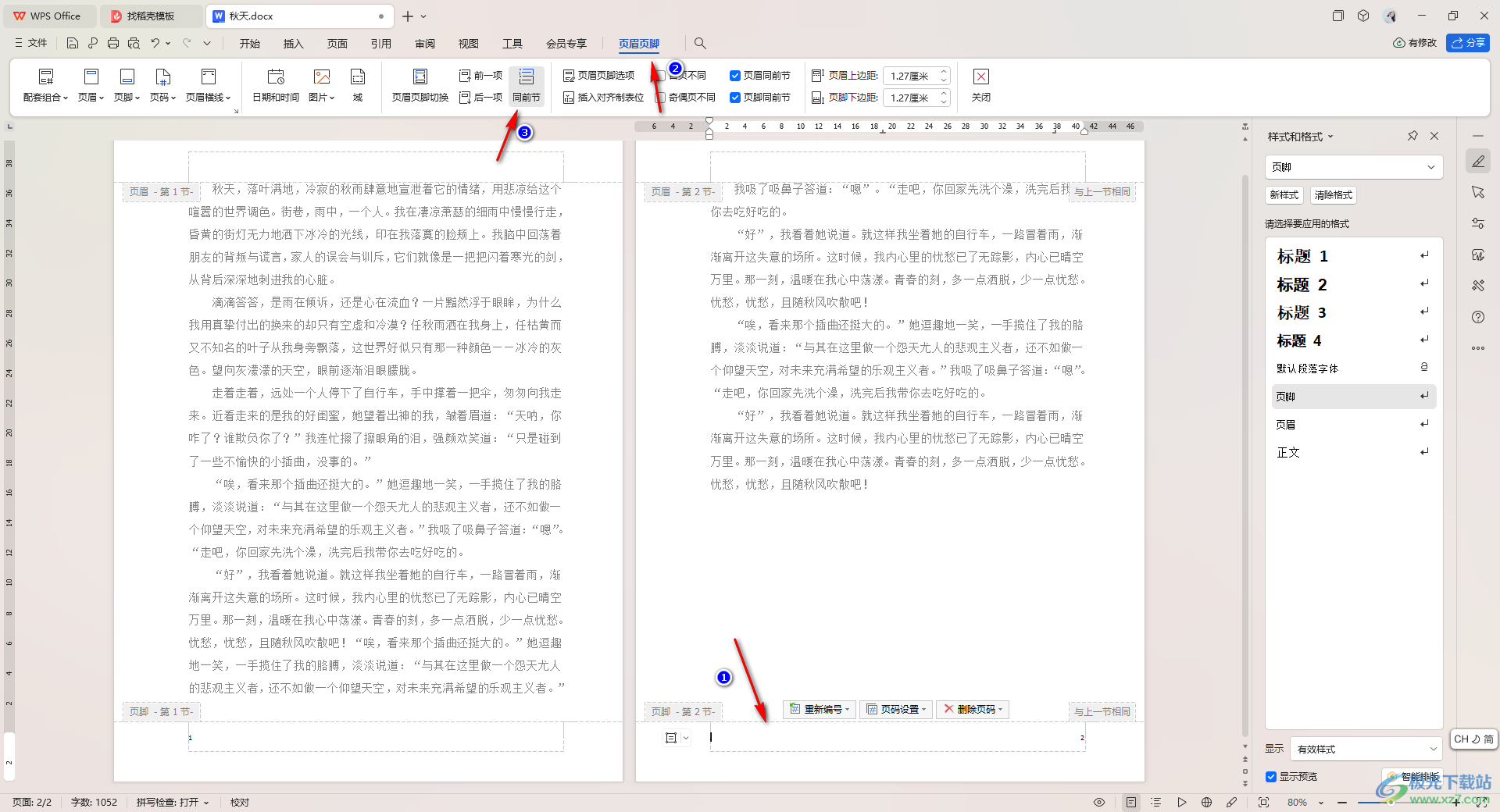
Task: Uncheck the 页脚同前节 checkbox
Action: (735, 98)
